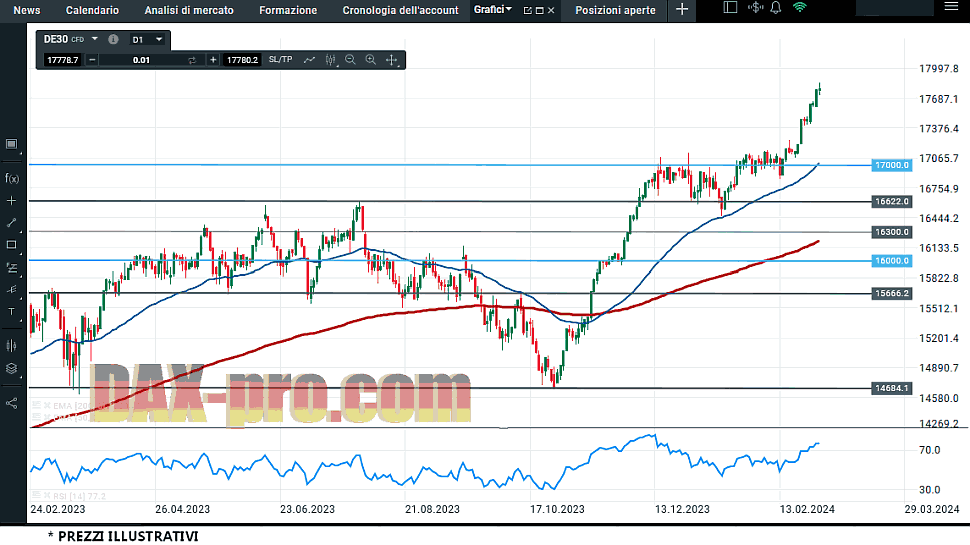Click the RSI [14] 77.2 indicator label

(x=79, y=496)
